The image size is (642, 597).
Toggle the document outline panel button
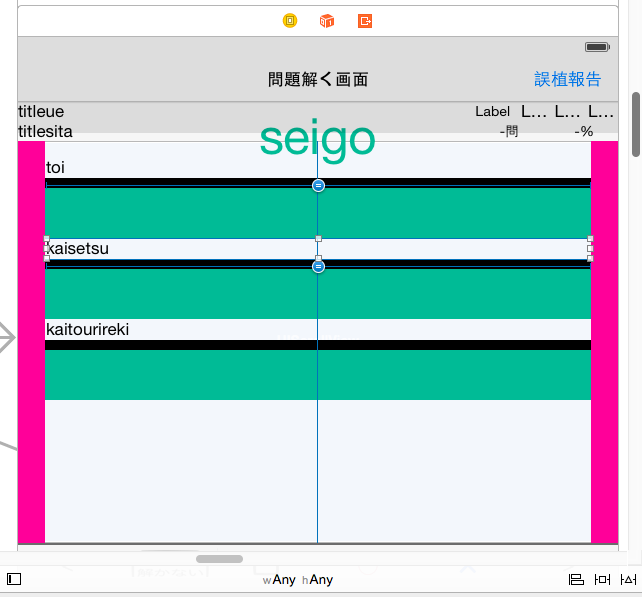(x=14, y=579)
